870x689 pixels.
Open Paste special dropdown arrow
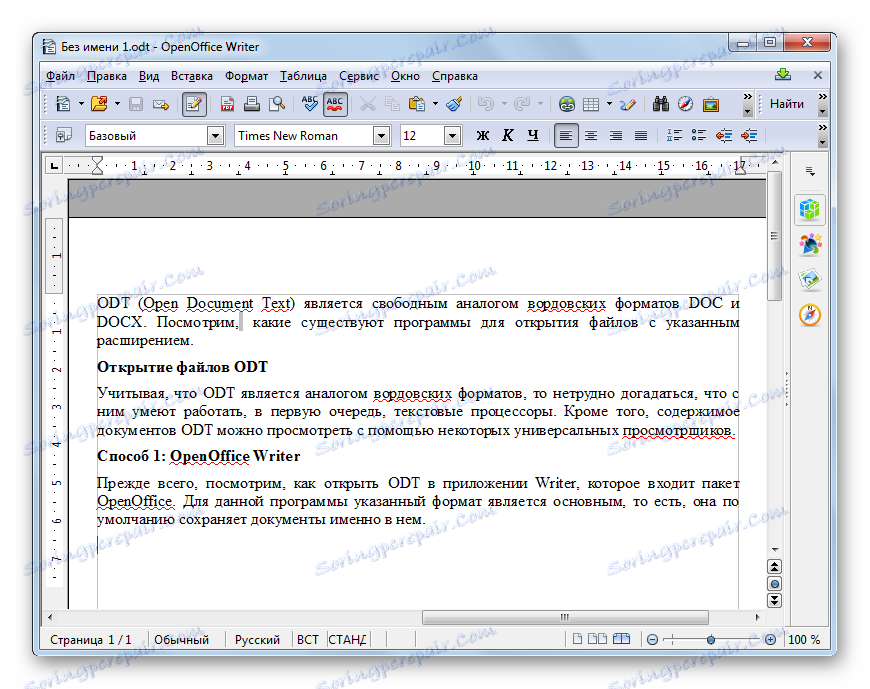435,104
